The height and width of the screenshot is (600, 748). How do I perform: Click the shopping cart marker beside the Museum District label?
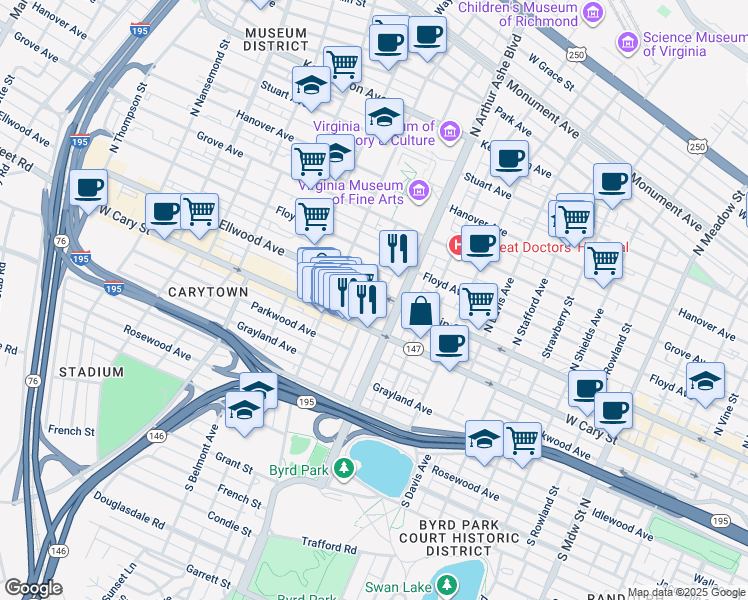coord(343,66)
